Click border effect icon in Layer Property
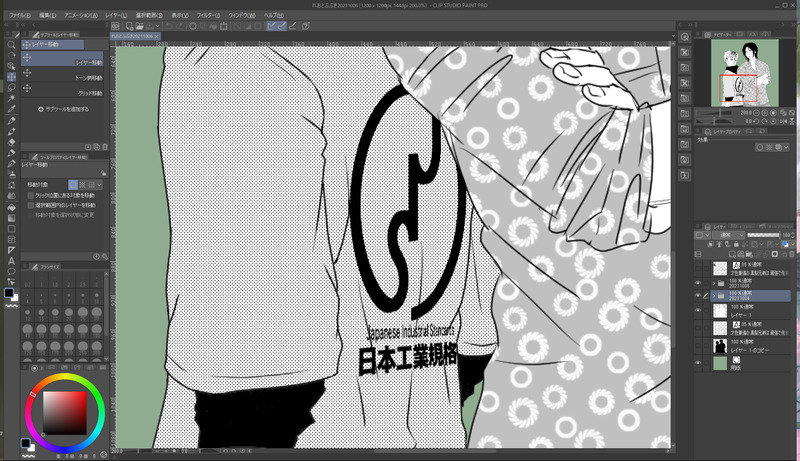Screen dimensions: 800x461 click(x=760, y=147)
